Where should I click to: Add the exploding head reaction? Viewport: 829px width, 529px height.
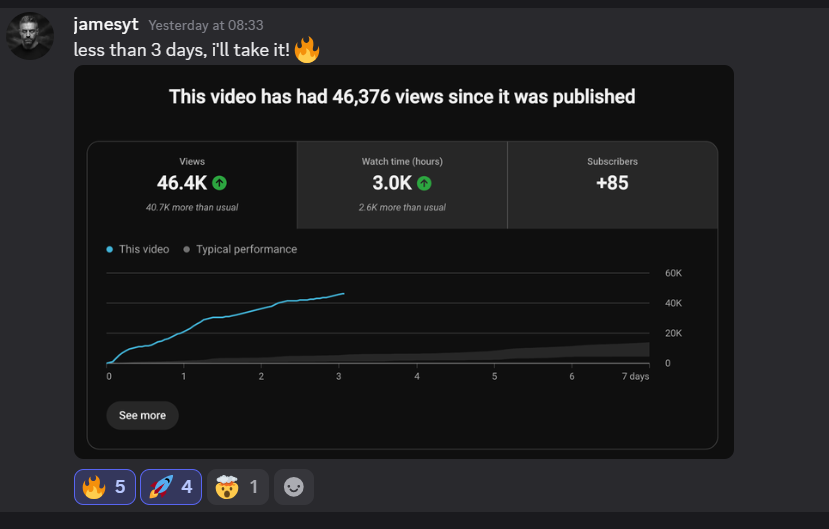click(238, 487)
